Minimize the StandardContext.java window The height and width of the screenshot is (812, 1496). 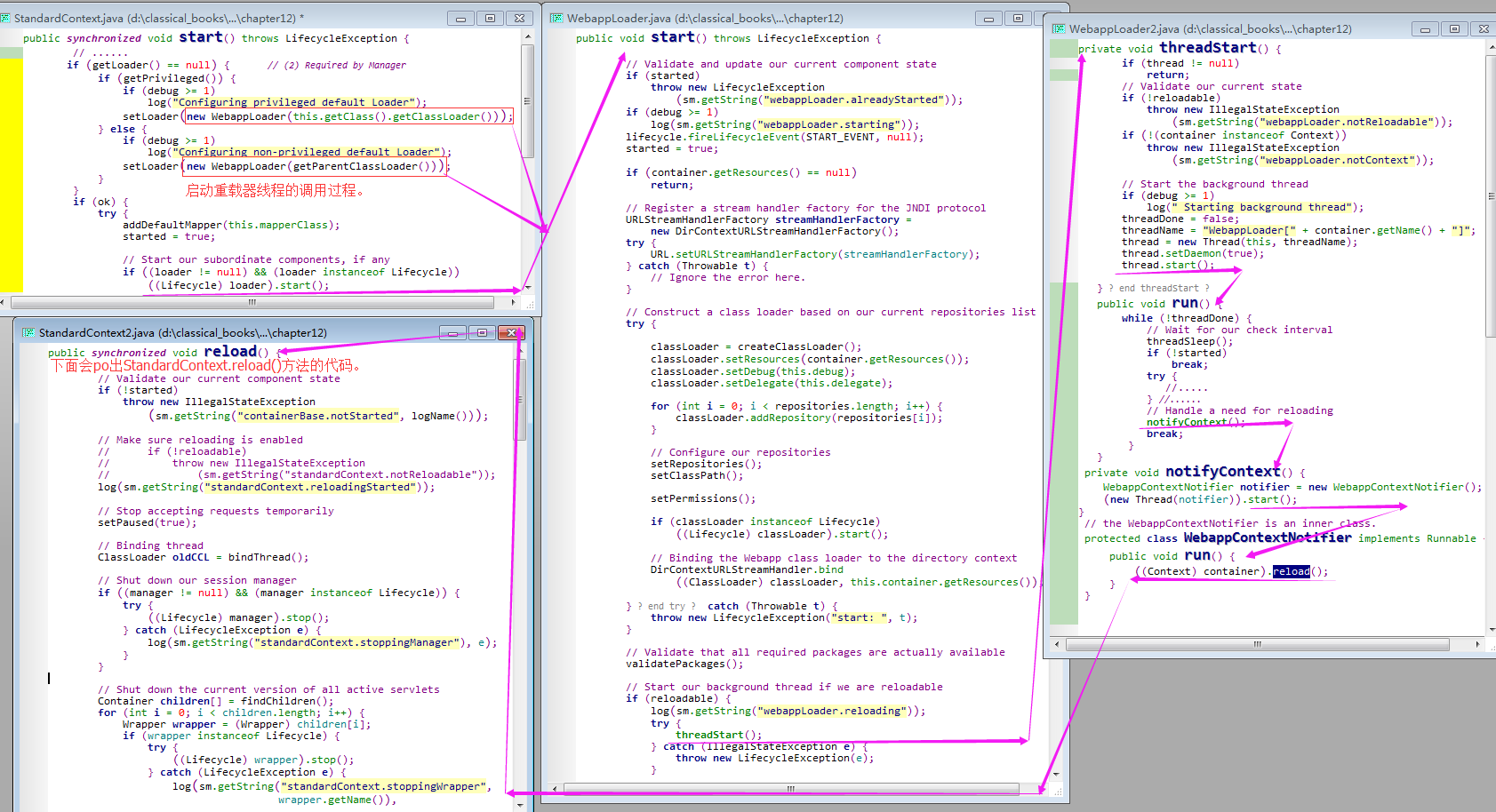tap(460, 18)
